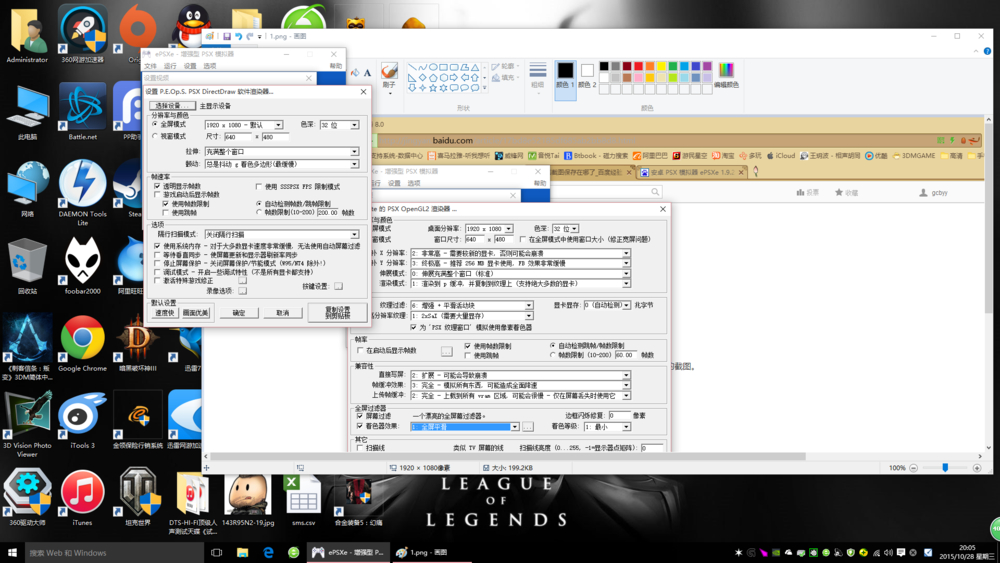The width and height of the screenshot is (1000, 563).
Task: Toggle the SSSPSX FPS limit mode checkbox
Action: (x=260, y=186)
